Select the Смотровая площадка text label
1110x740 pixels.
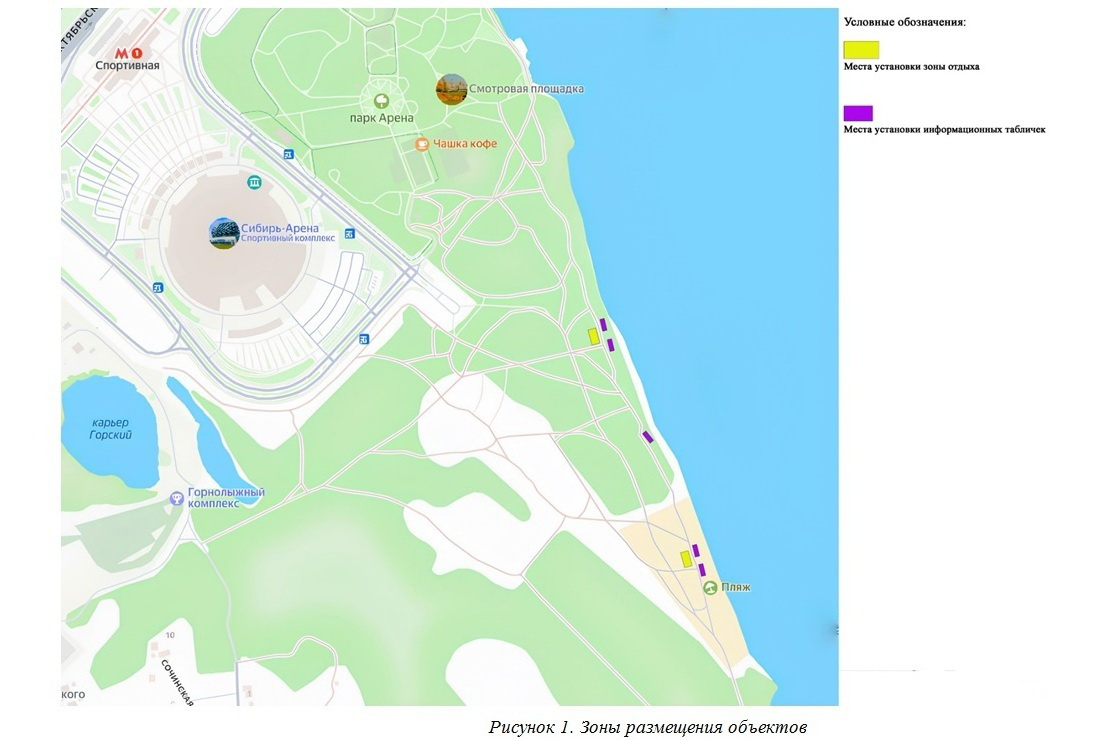tap(526, 89)
